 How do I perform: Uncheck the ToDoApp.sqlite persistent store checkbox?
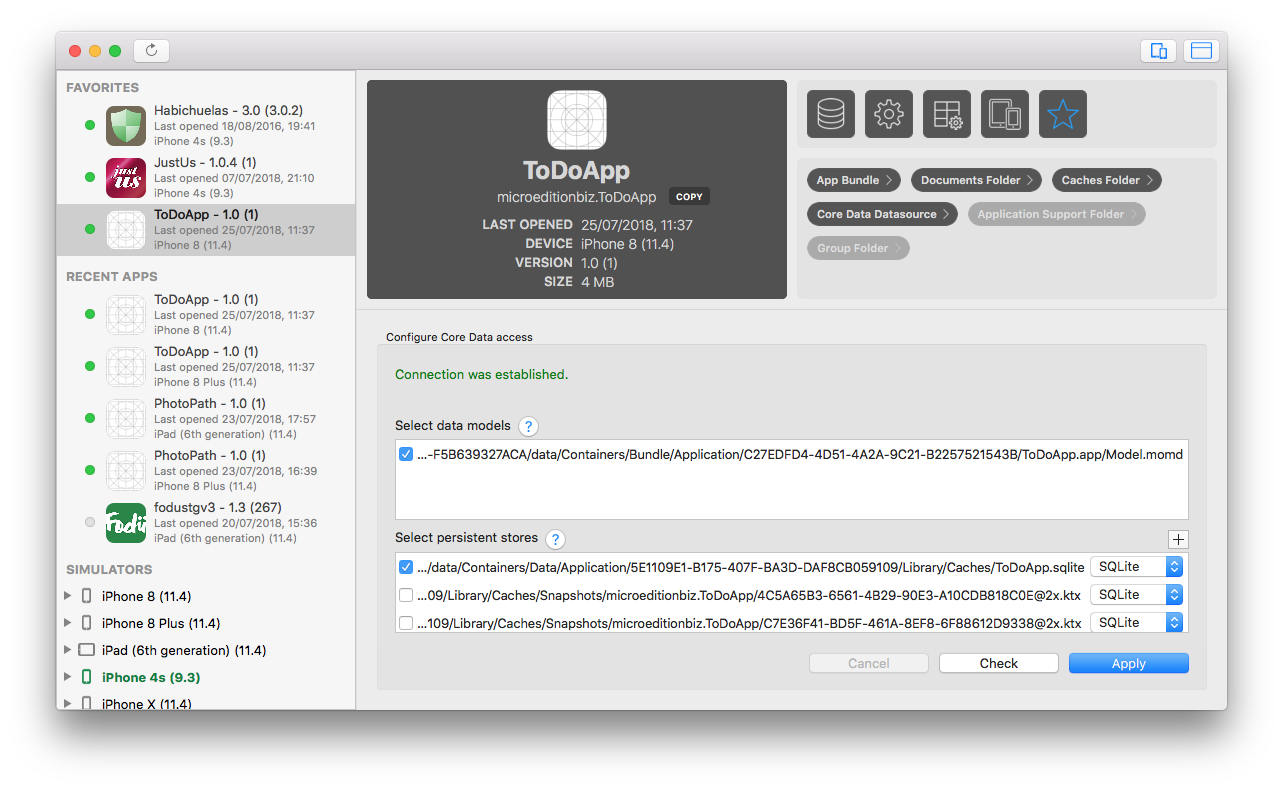(406, 567)
